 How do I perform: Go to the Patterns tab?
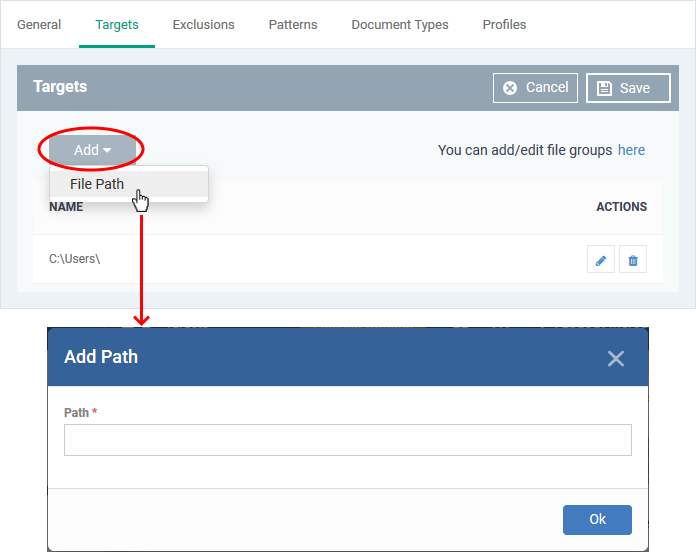tap(293, 24)
